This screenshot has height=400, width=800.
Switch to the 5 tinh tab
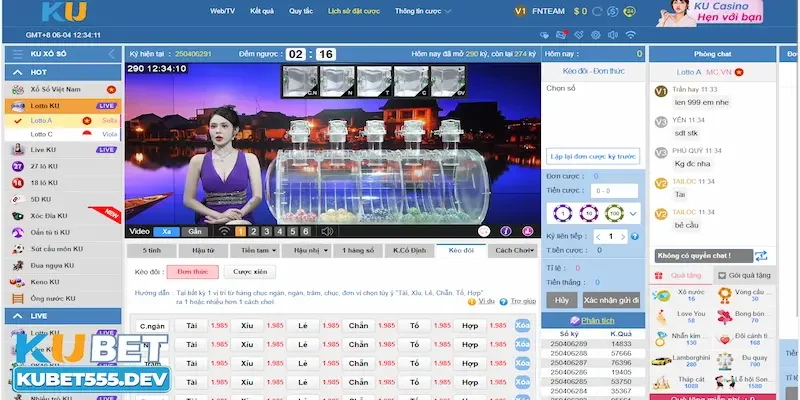pos(152,251)
